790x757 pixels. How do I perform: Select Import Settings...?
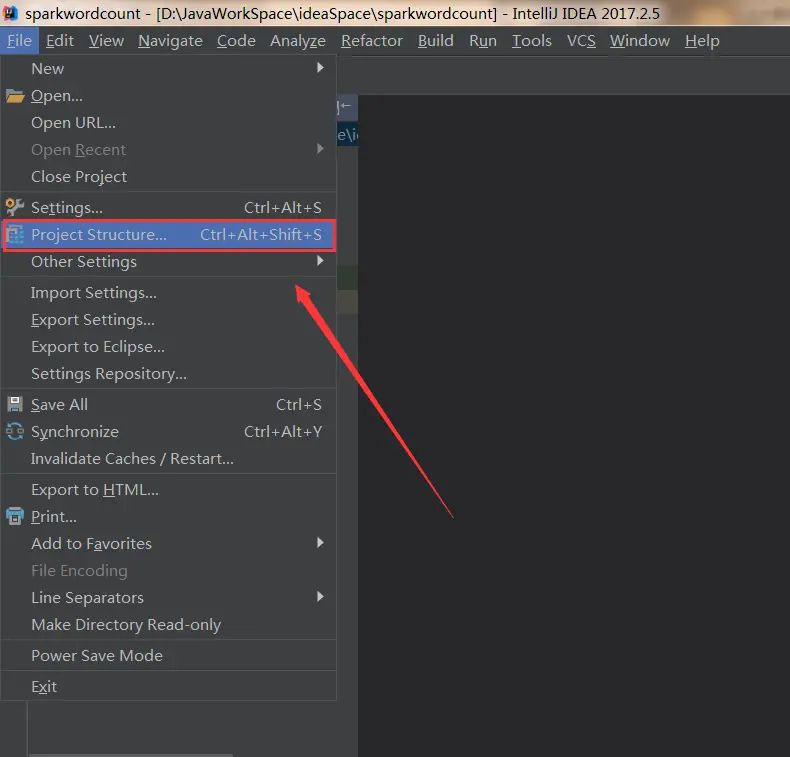pos(168,293)
